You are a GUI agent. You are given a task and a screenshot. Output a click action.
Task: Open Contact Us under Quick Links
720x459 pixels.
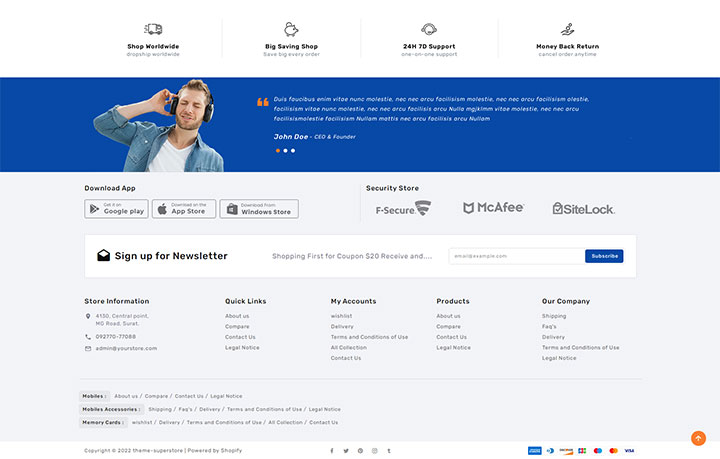coord(240,337)
